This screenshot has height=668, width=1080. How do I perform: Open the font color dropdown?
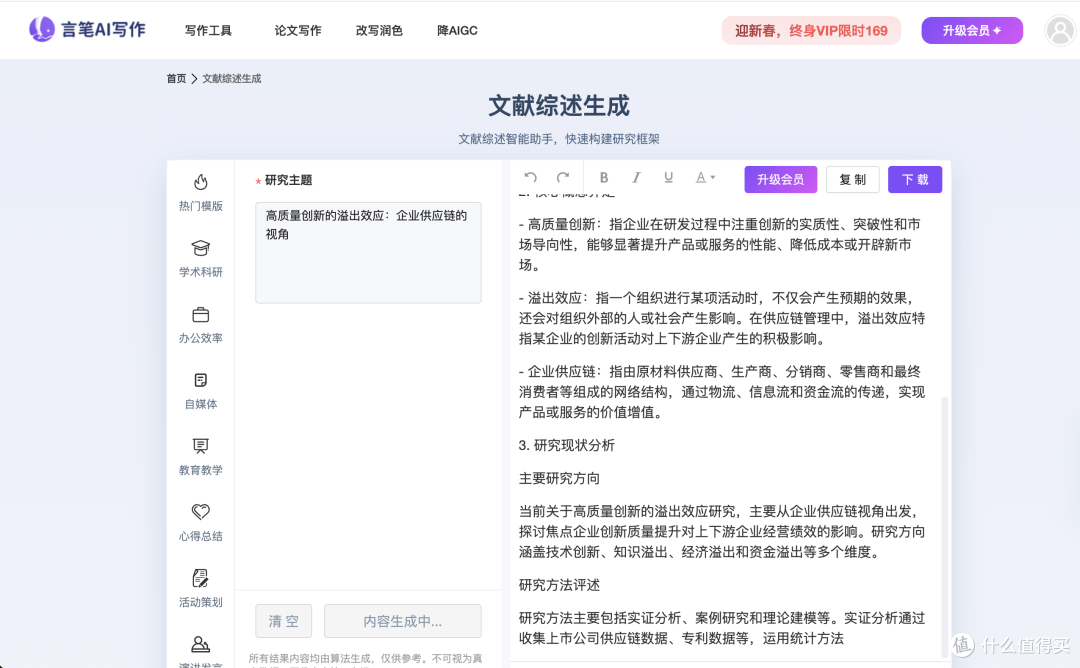point(705,178)
